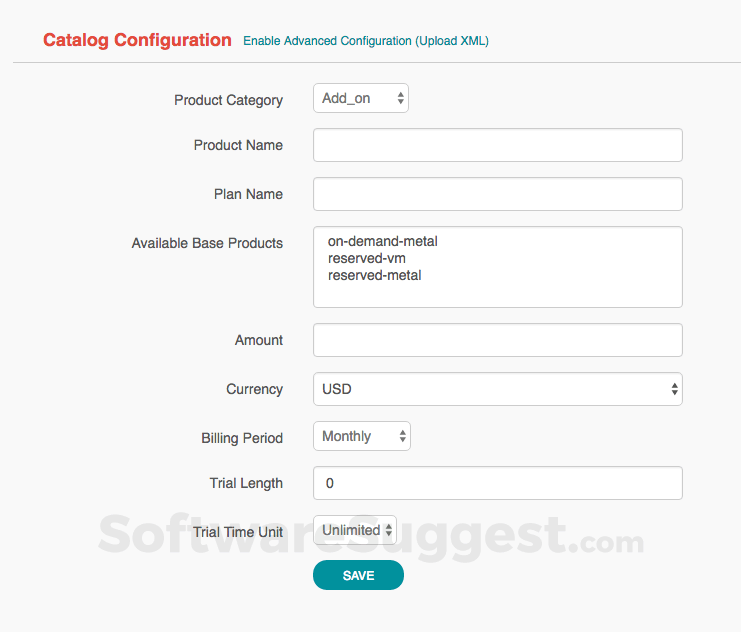Click the Product Category label text
The image size is (741, 632).
point(228,100)
